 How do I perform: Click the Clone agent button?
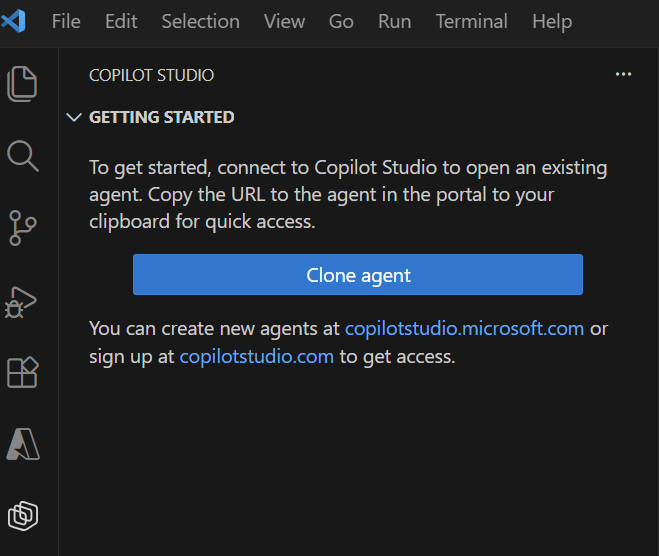(358, 275)
